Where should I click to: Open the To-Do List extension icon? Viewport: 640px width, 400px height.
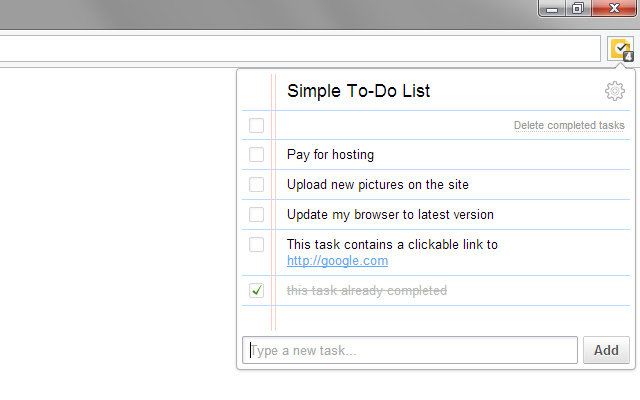621,49
